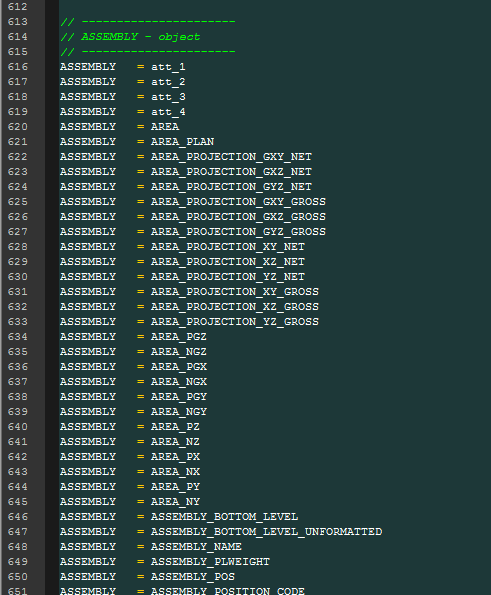
Task: Click ASSEMBLY_BOTTOM_LEVEL on line 646
Action: click(224, 517)
